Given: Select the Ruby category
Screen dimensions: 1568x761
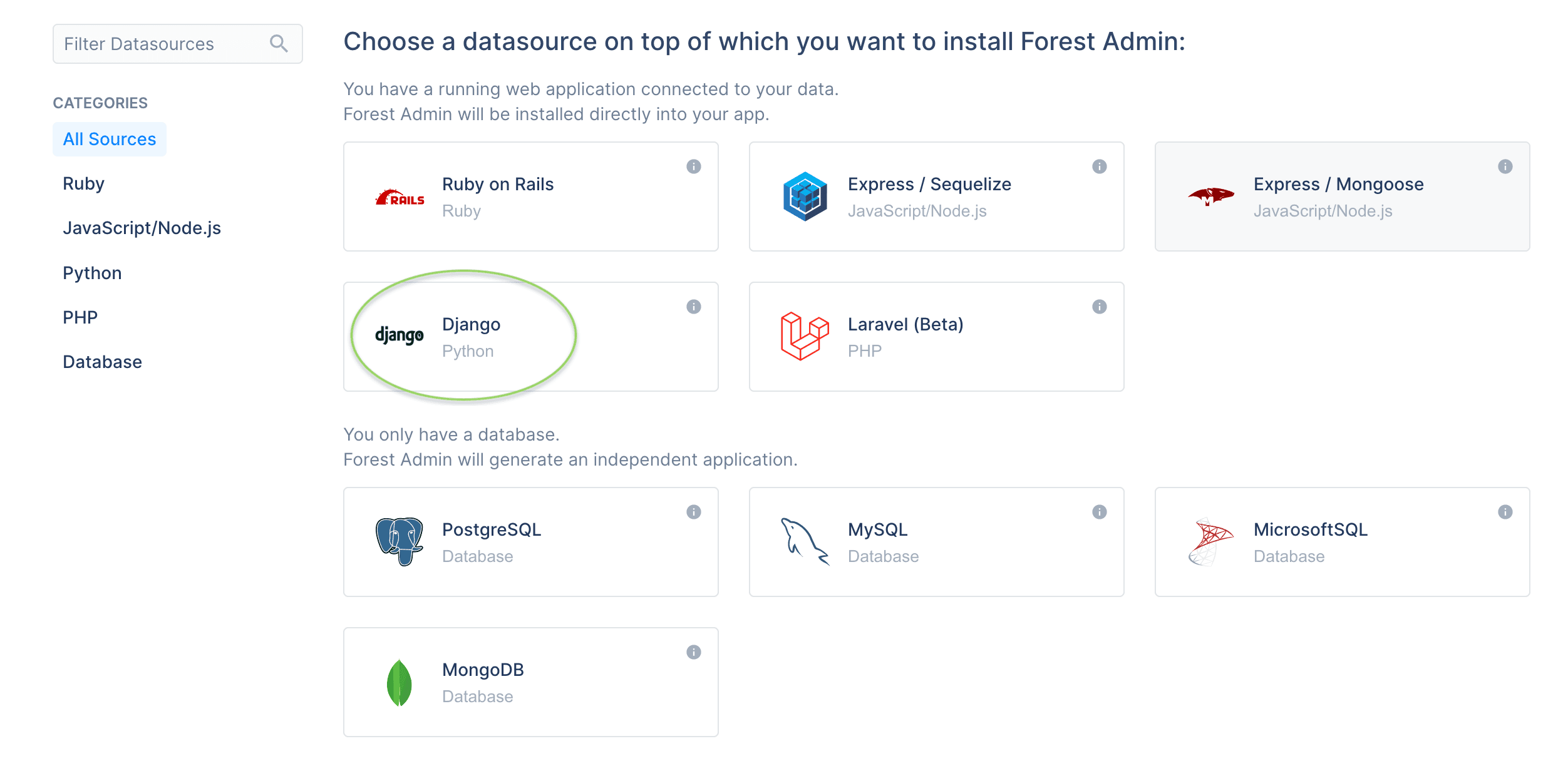Looking at the screenshot, I should click(x=83, y=184).
